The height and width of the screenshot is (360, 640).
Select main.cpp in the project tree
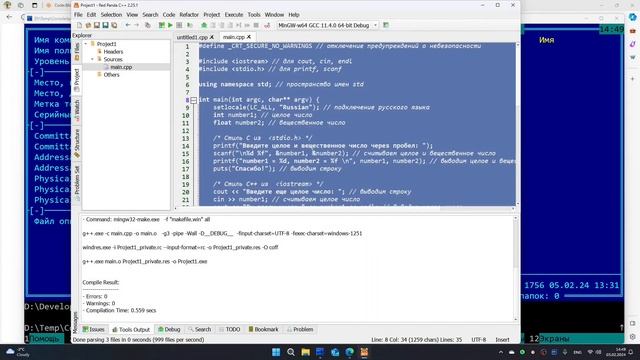pyautogui.click(x=121, y=67)
